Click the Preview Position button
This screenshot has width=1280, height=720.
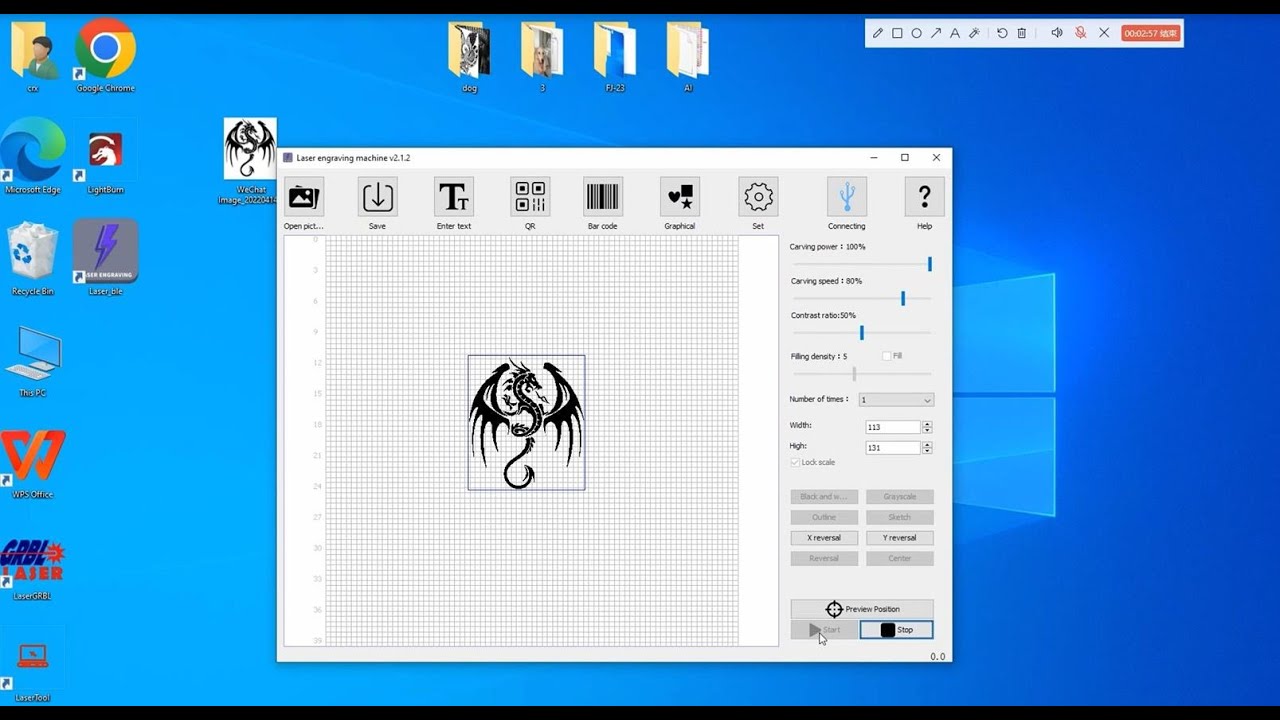(862, 609)
